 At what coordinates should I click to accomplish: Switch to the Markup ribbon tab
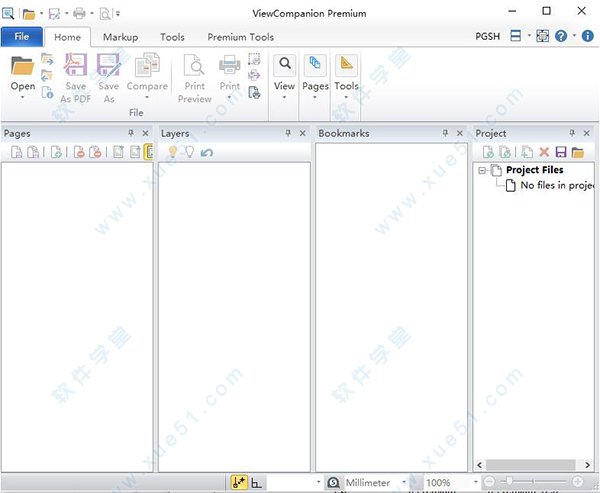121,37
